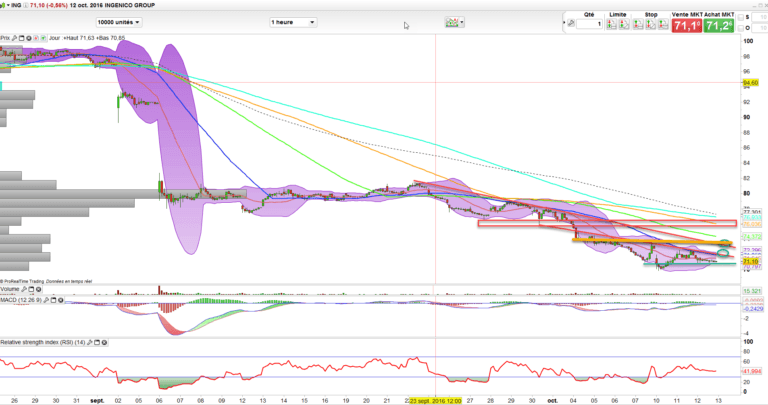Click the second Limite order icon
The height and width of the screenshot is (405, 768).
point(626,24)
